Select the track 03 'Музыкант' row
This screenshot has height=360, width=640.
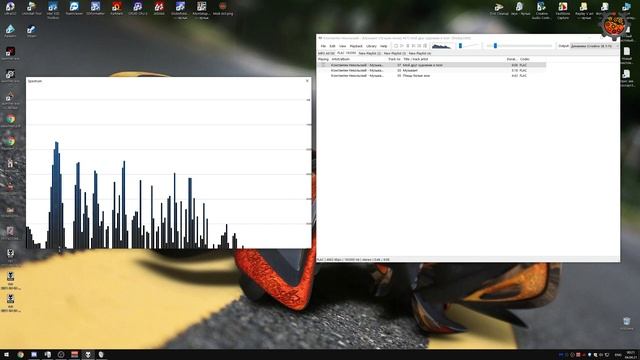(x=431, y=70)
